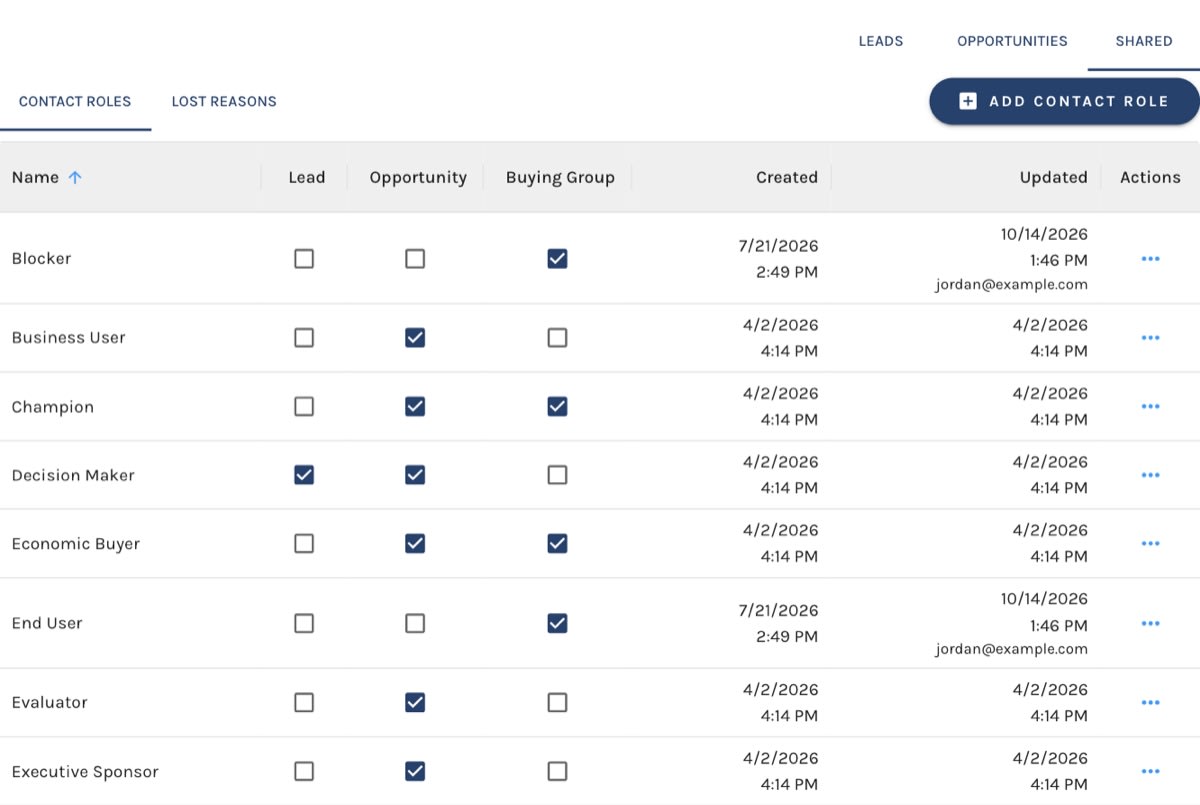Image resolution: width=1200 pixels, height=805 pixels.
Task: Select the Shared tab
Action: click(x=1144, y=41)
